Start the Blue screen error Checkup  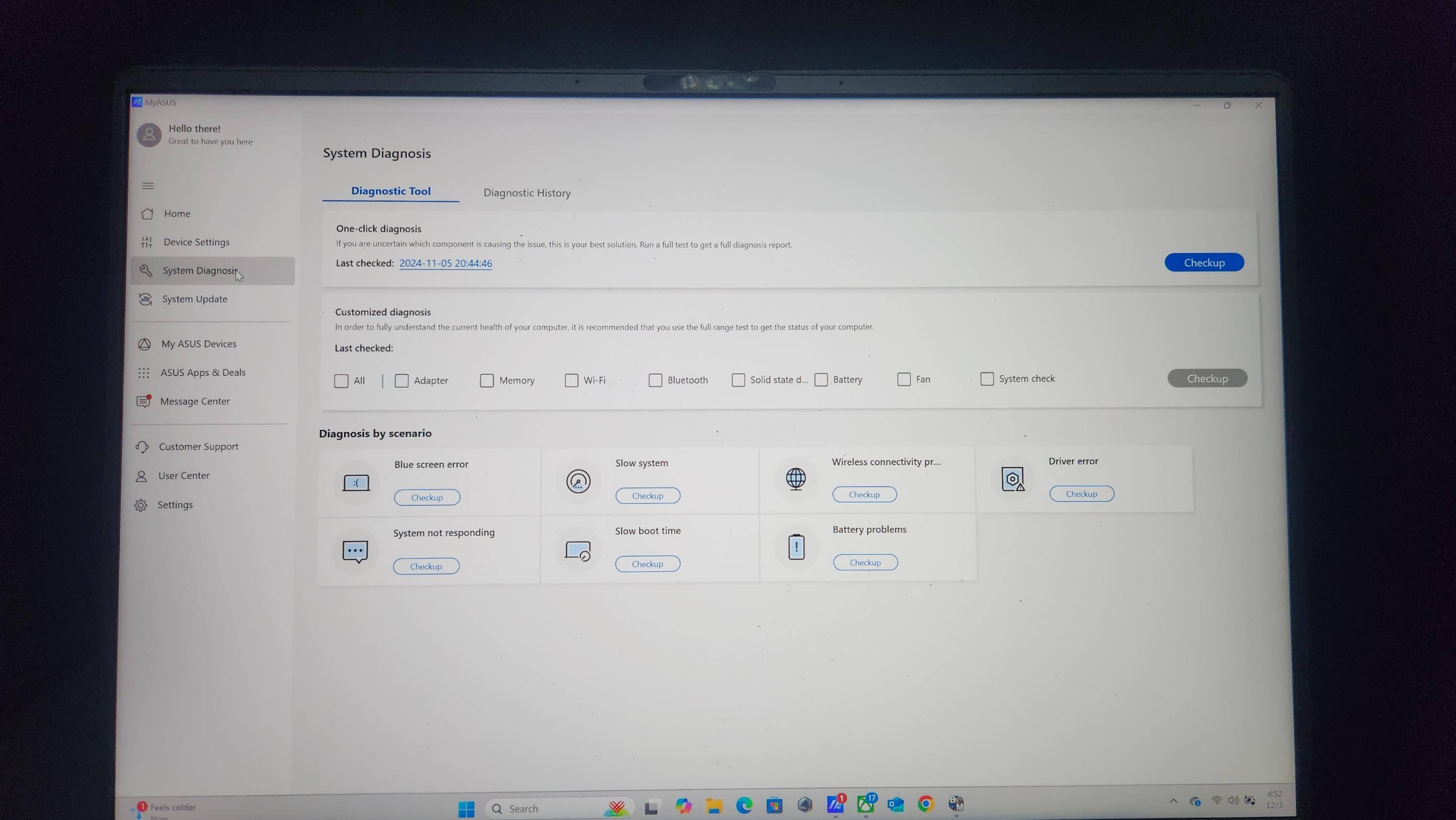pyautogui.click(x=427, y=498)
